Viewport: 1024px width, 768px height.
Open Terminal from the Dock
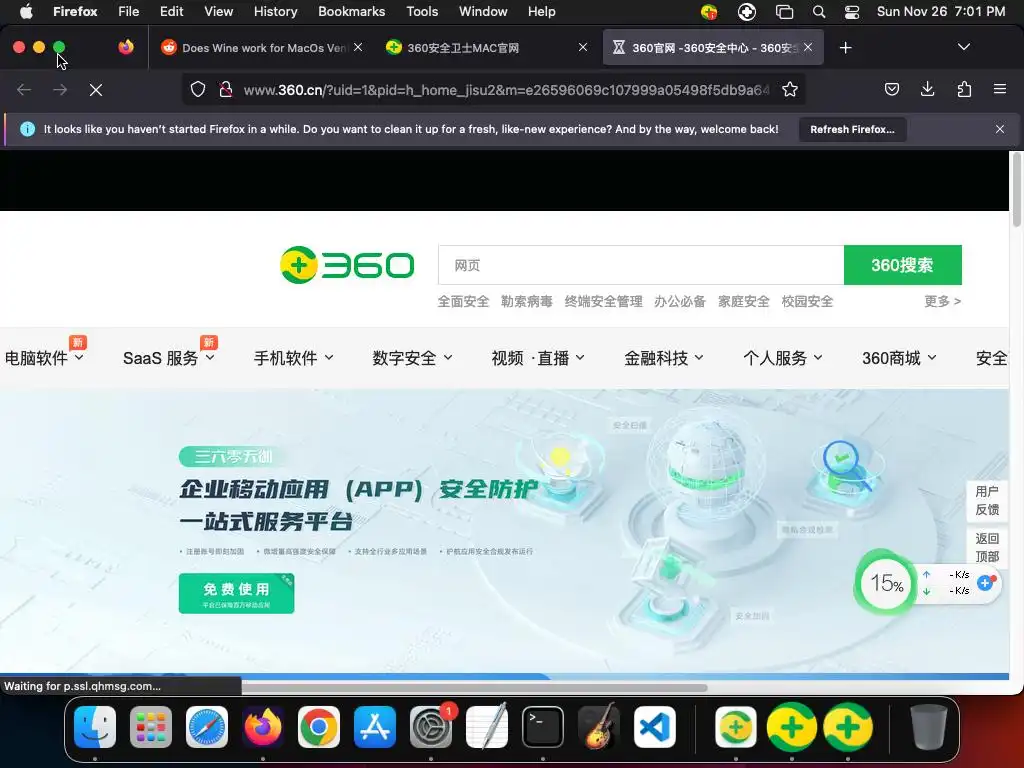(543, 727)
